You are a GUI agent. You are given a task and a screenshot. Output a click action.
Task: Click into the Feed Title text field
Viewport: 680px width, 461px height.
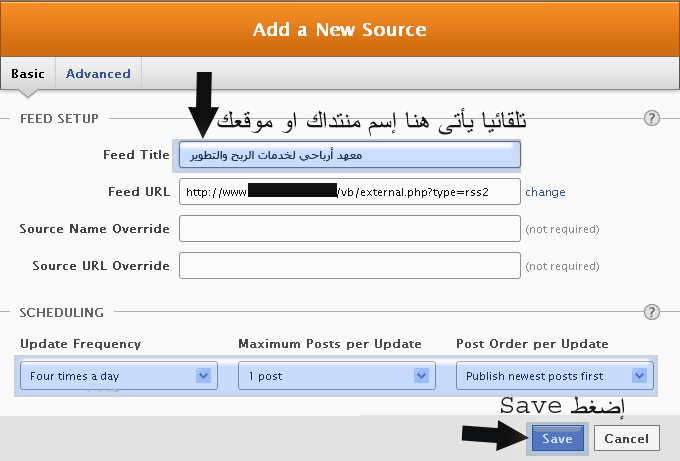click(349, 155)
